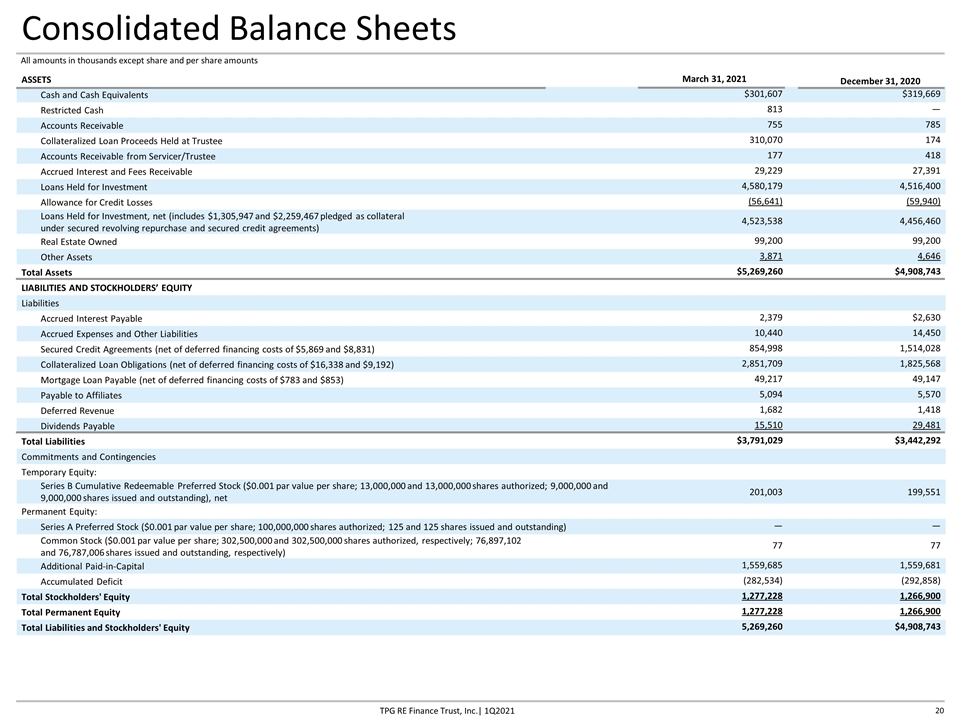Image resolution: width=960 pixels, height=720 pixels.
Task: Click "Collateralized Loan Proceeds Held at Trustee" label
Action: click(x=131, y=141)
